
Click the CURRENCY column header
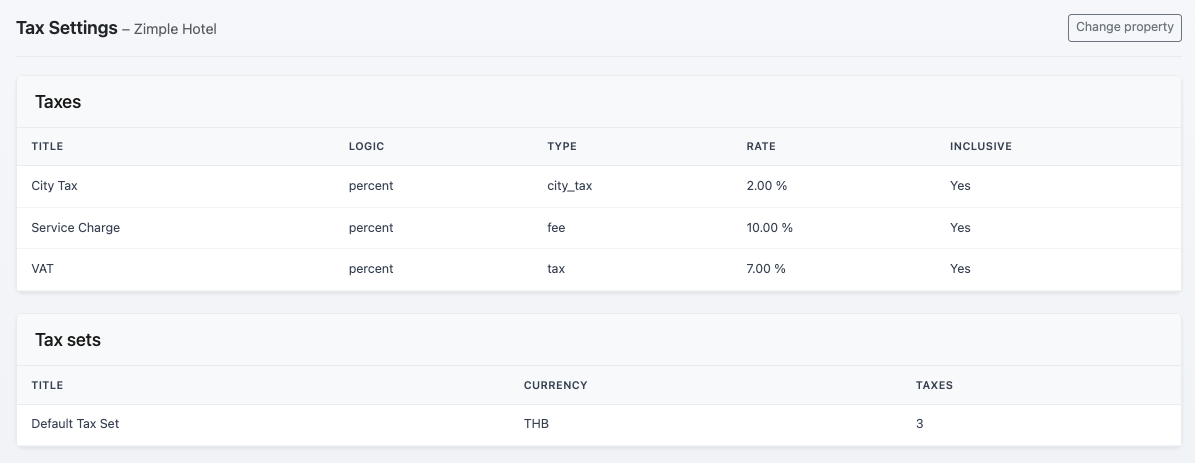[555, 385]
